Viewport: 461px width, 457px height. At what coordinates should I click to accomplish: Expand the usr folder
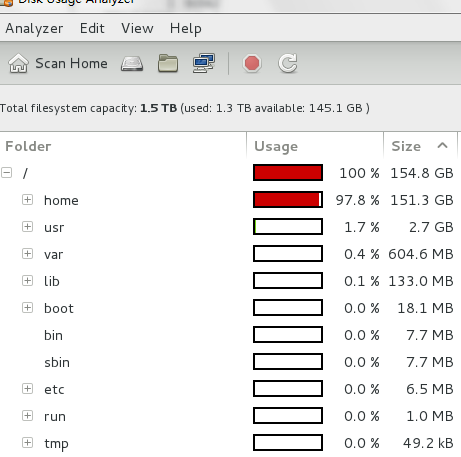pos(27,227)
